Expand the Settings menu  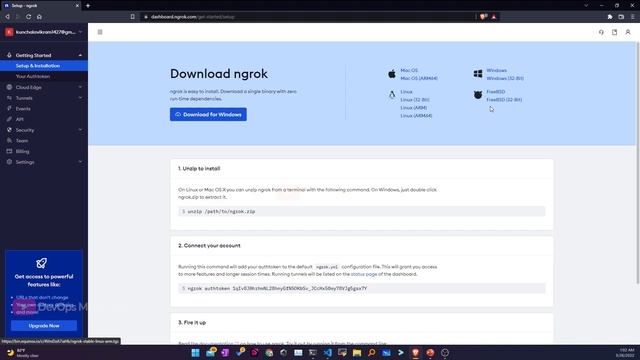coord(80,162)
